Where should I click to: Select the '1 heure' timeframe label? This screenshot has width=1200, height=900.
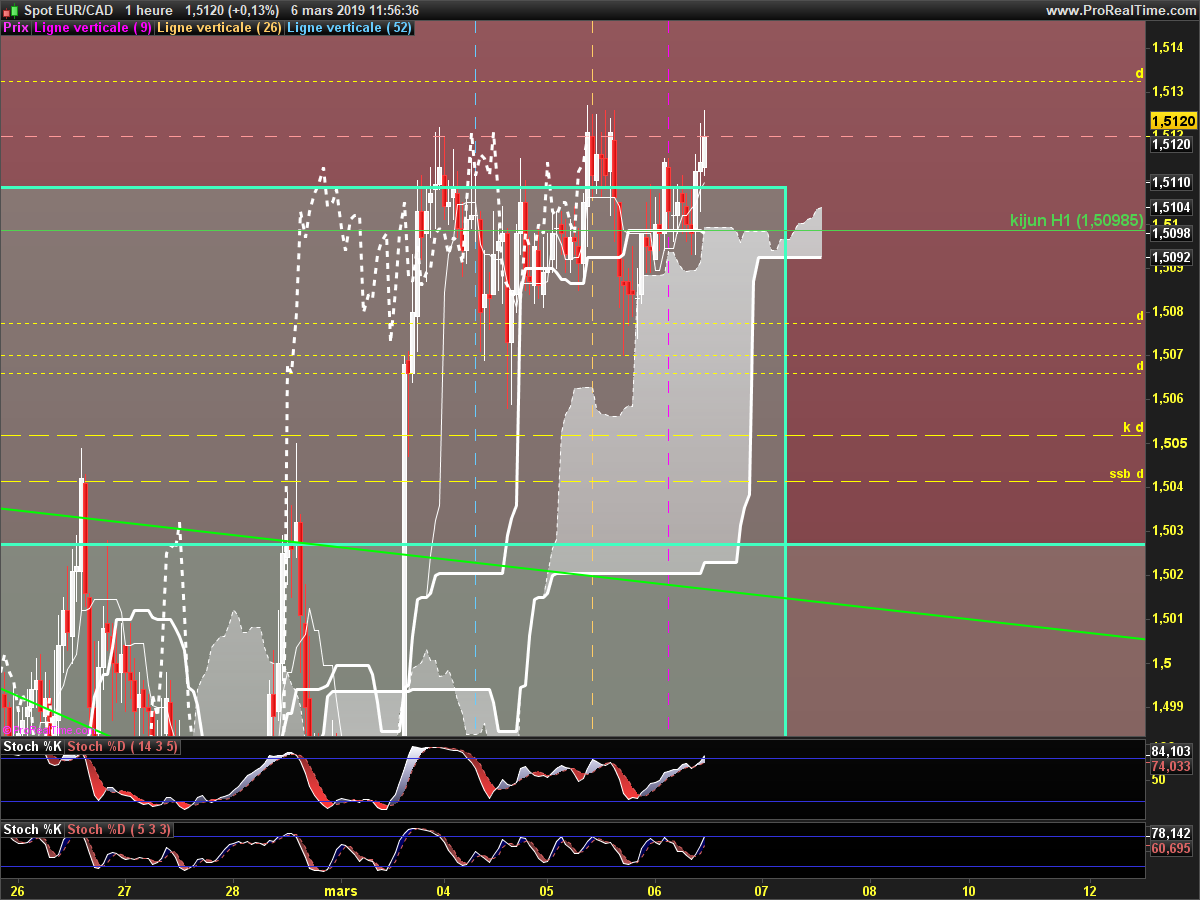148,10
